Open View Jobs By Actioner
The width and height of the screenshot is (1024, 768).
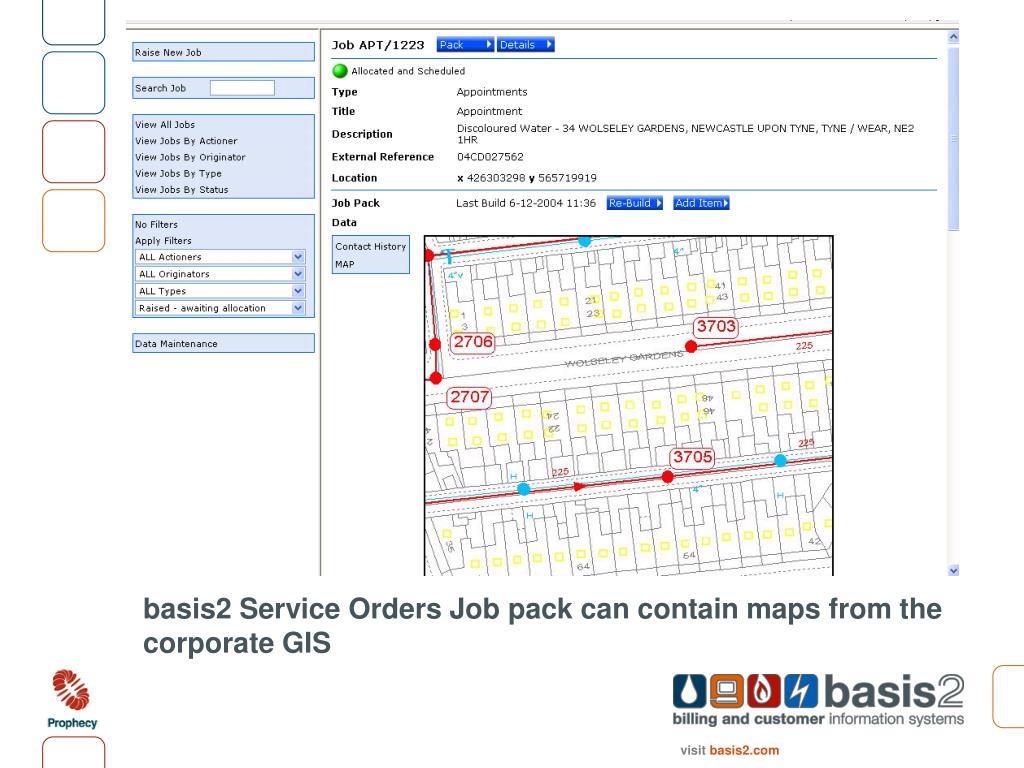click(186, 140)
